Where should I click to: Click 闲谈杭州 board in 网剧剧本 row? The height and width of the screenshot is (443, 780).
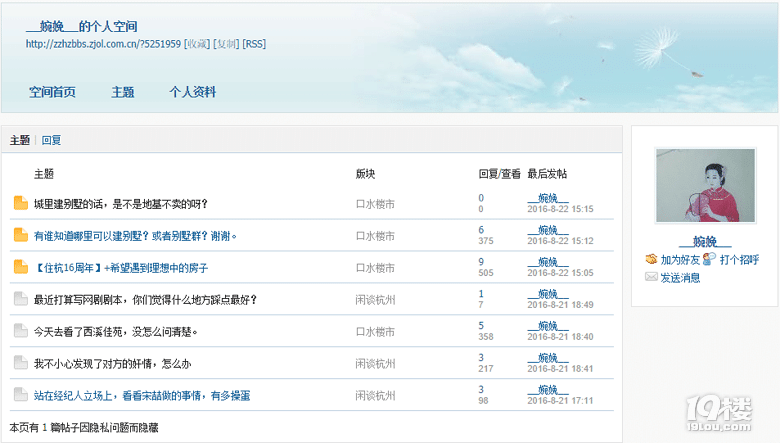pos(376,300)
